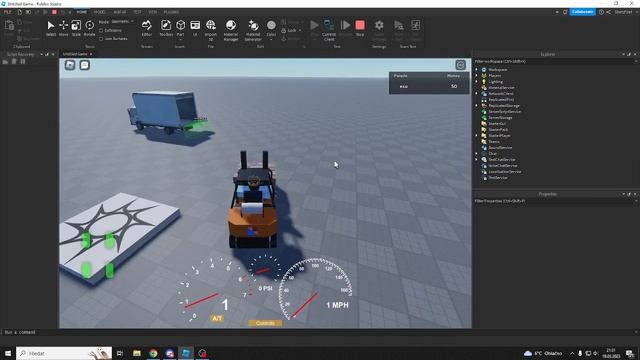This screenshot has height=360, width=640.
Task: Activate the Scale tool
Action: pos(76,28)
